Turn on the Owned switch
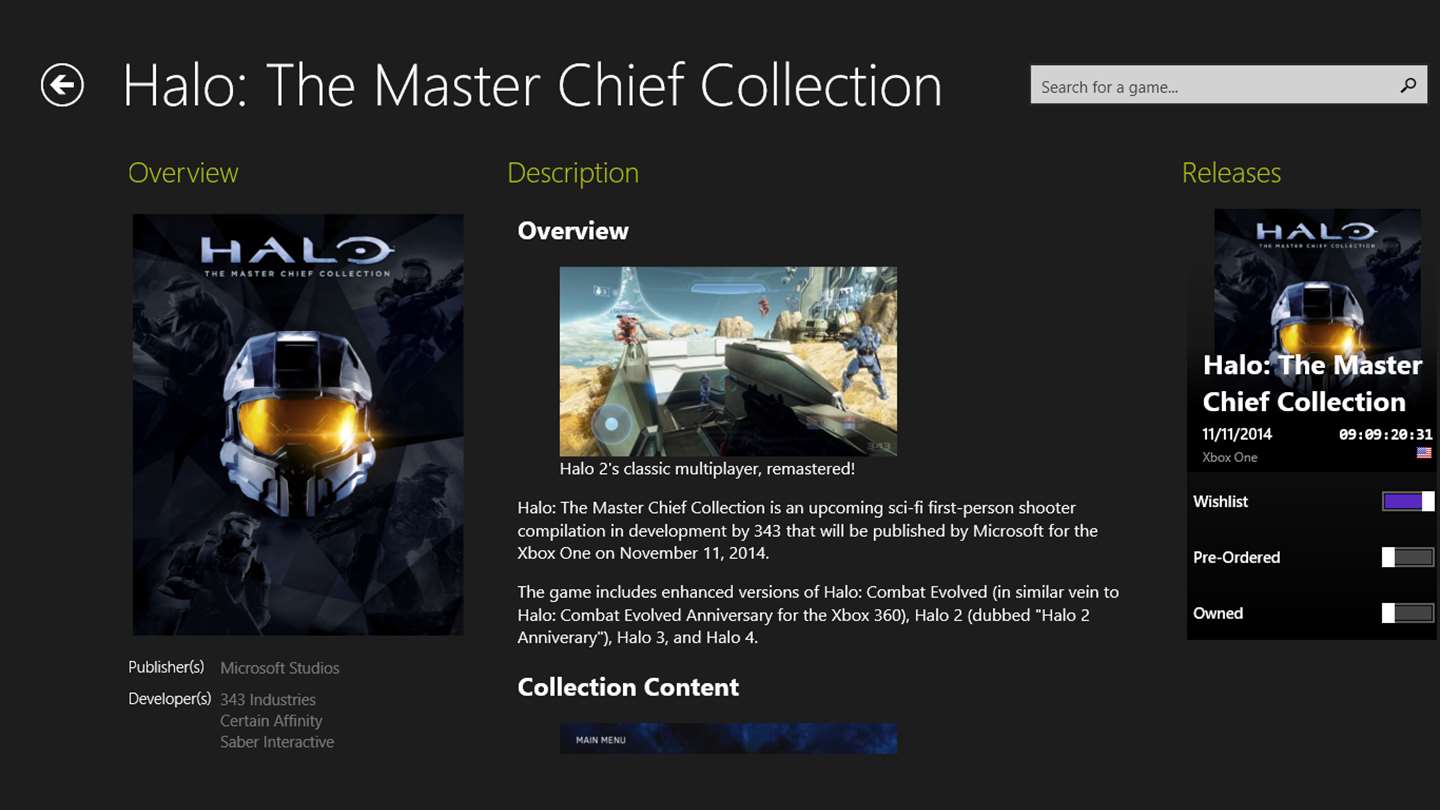 1408,613
